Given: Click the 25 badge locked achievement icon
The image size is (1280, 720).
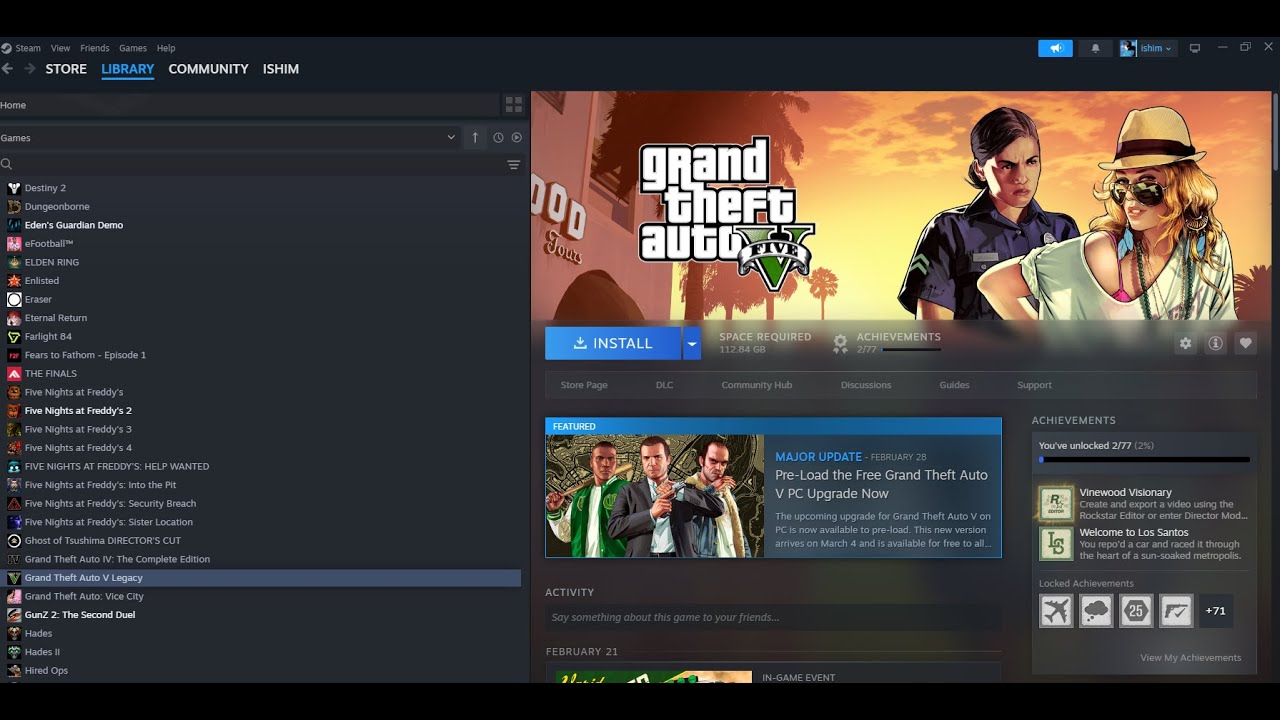Looking at the screenshot, I should [1136, 610].
